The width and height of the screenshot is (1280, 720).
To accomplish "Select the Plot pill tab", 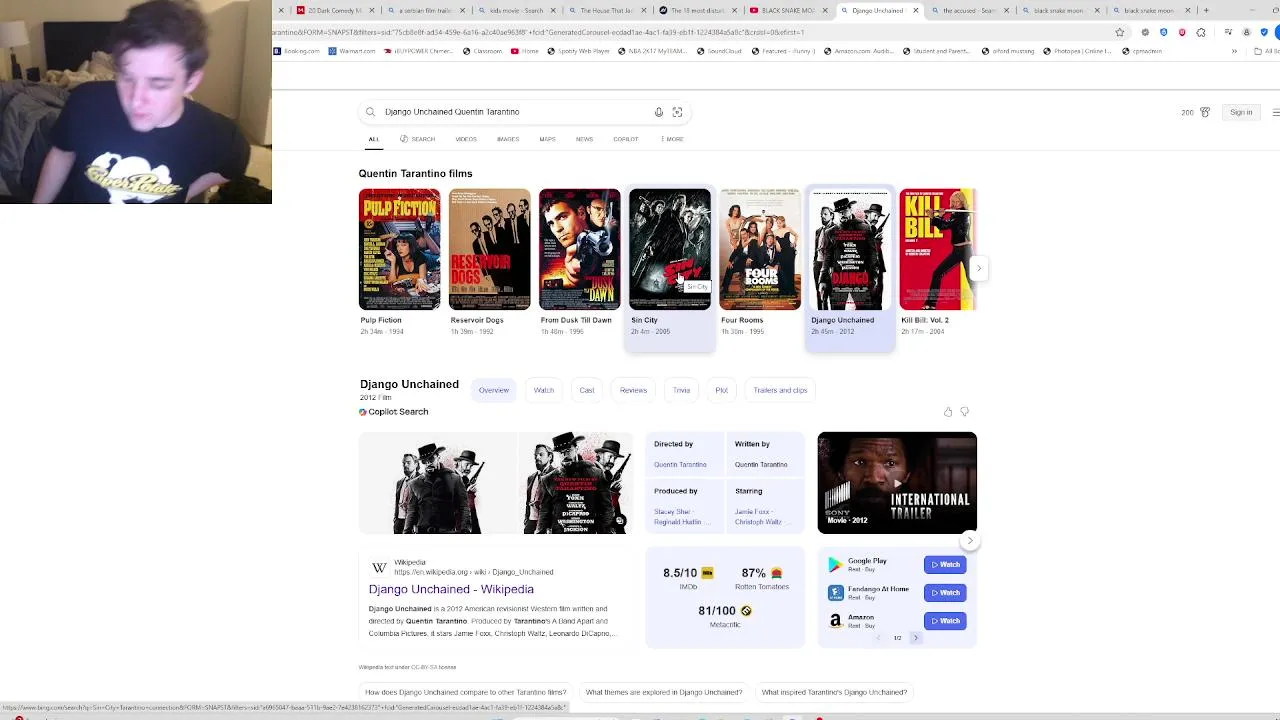I will 721,390.
